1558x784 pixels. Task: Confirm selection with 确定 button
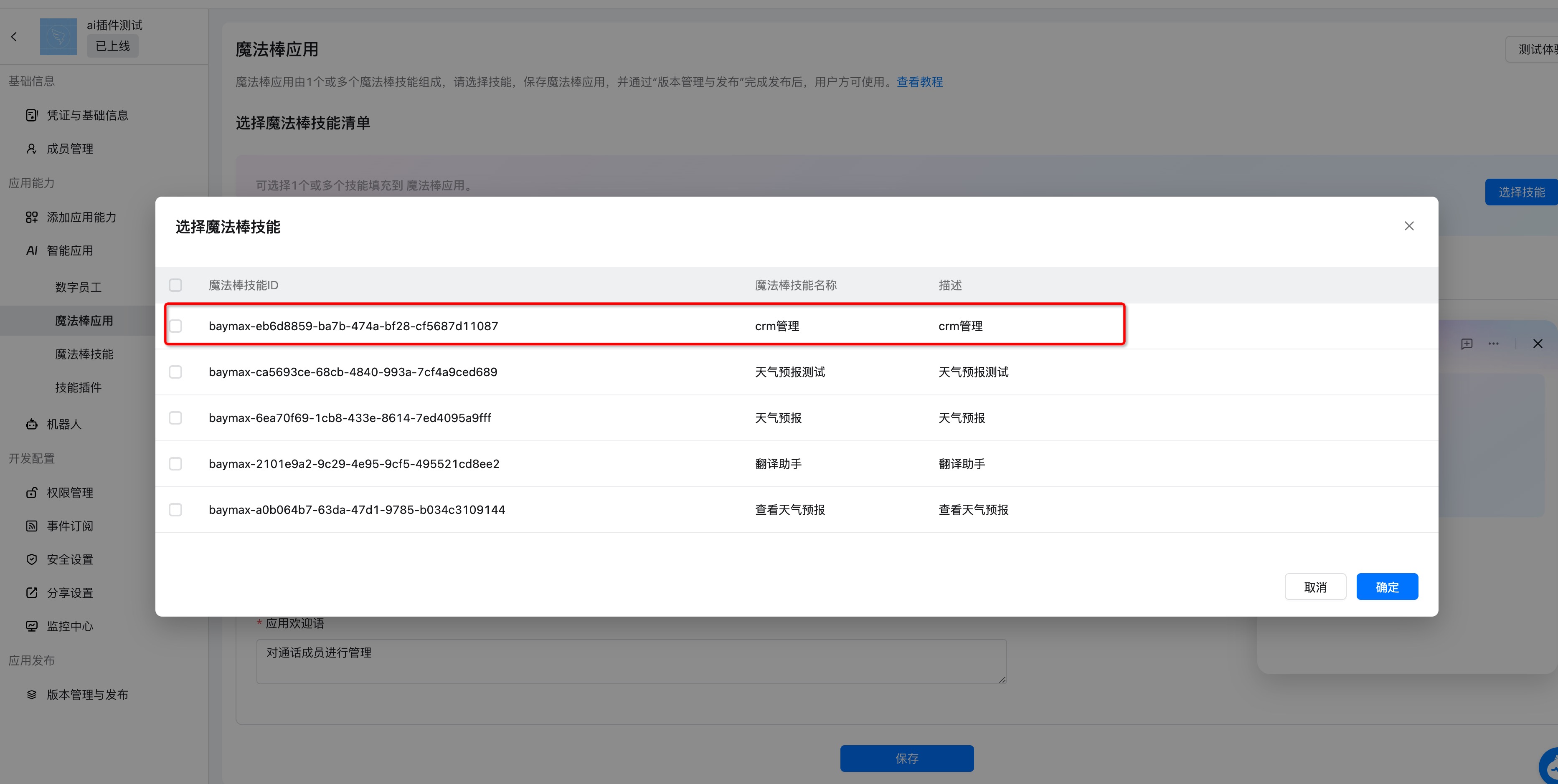click(1388, 587)
